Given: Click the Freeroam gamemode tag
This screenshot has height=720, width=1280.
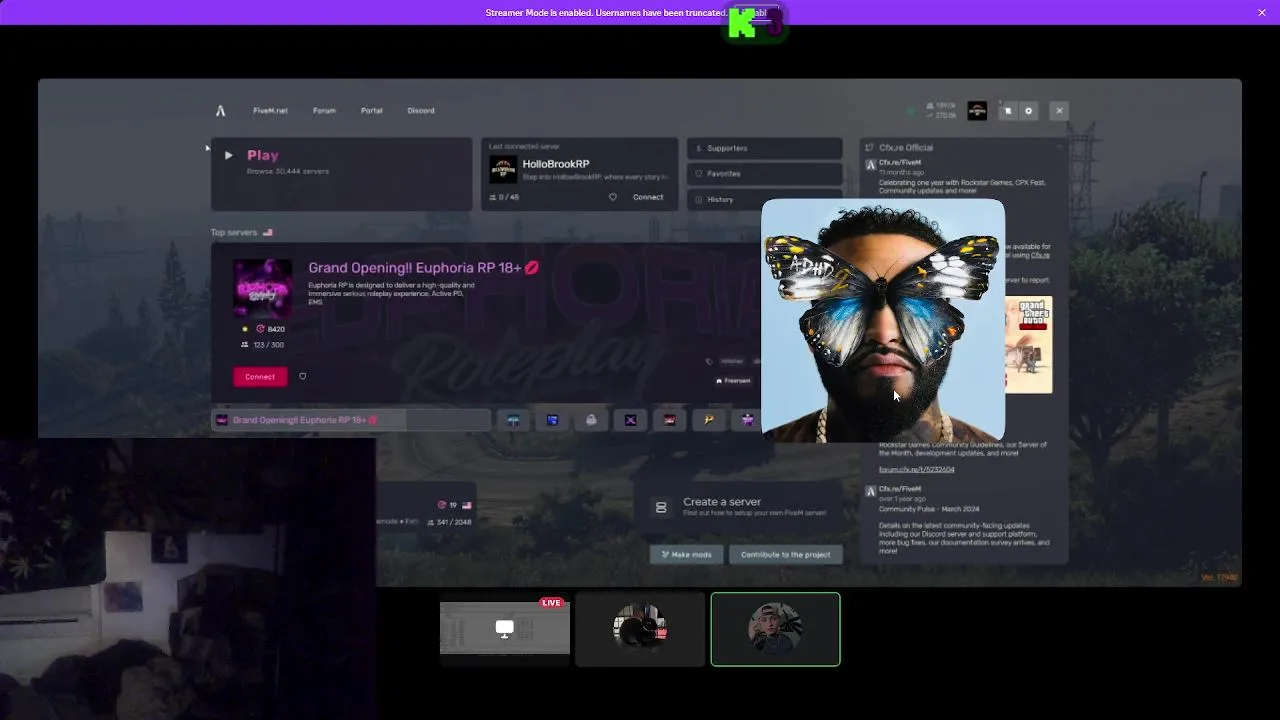Looking at the screenshot, I should (x=733, y=381).
